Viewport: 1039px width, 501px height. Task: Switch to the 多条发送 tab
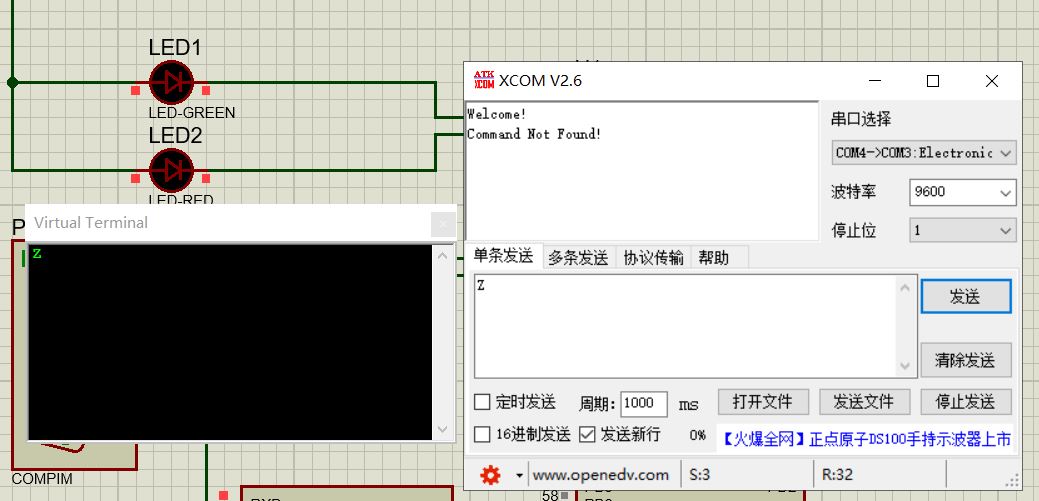pyautogui.click(x=578, y=258)
